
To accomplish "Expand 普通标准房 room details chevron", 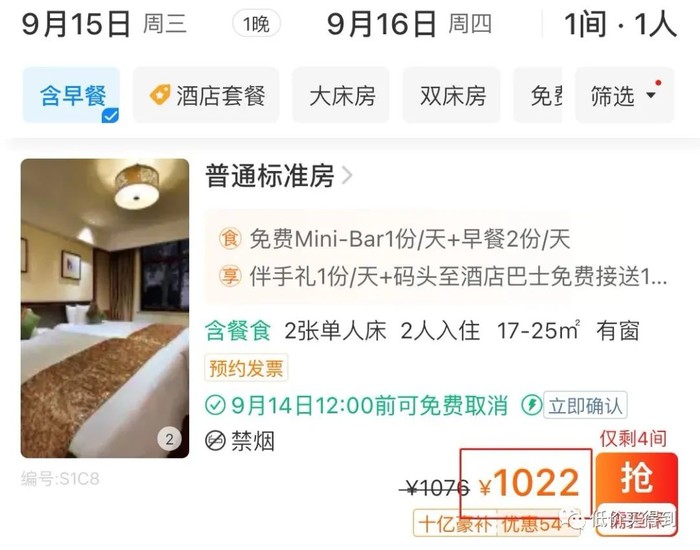I will click(347, 175).
